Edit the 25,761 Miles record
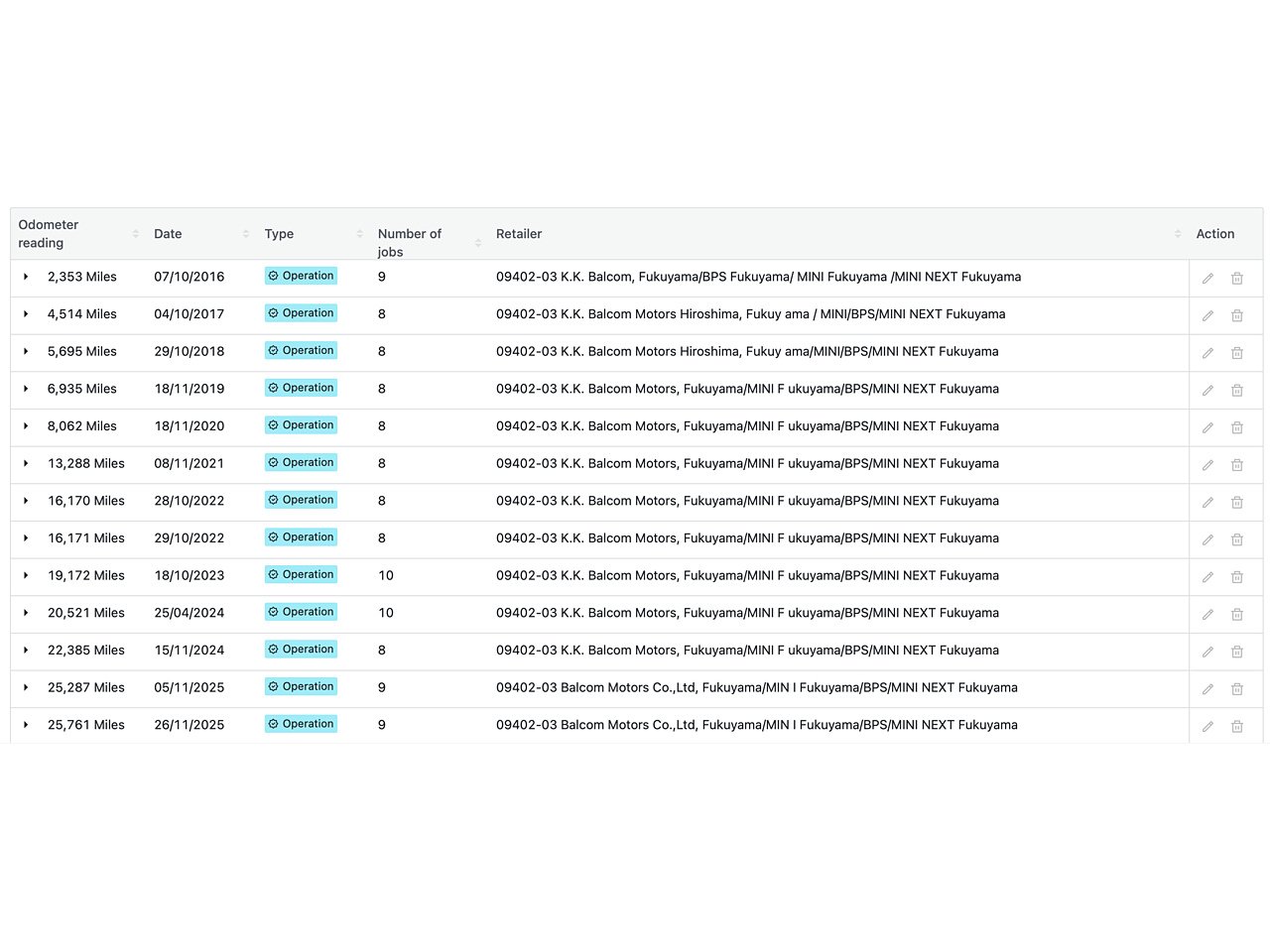 1207,727
